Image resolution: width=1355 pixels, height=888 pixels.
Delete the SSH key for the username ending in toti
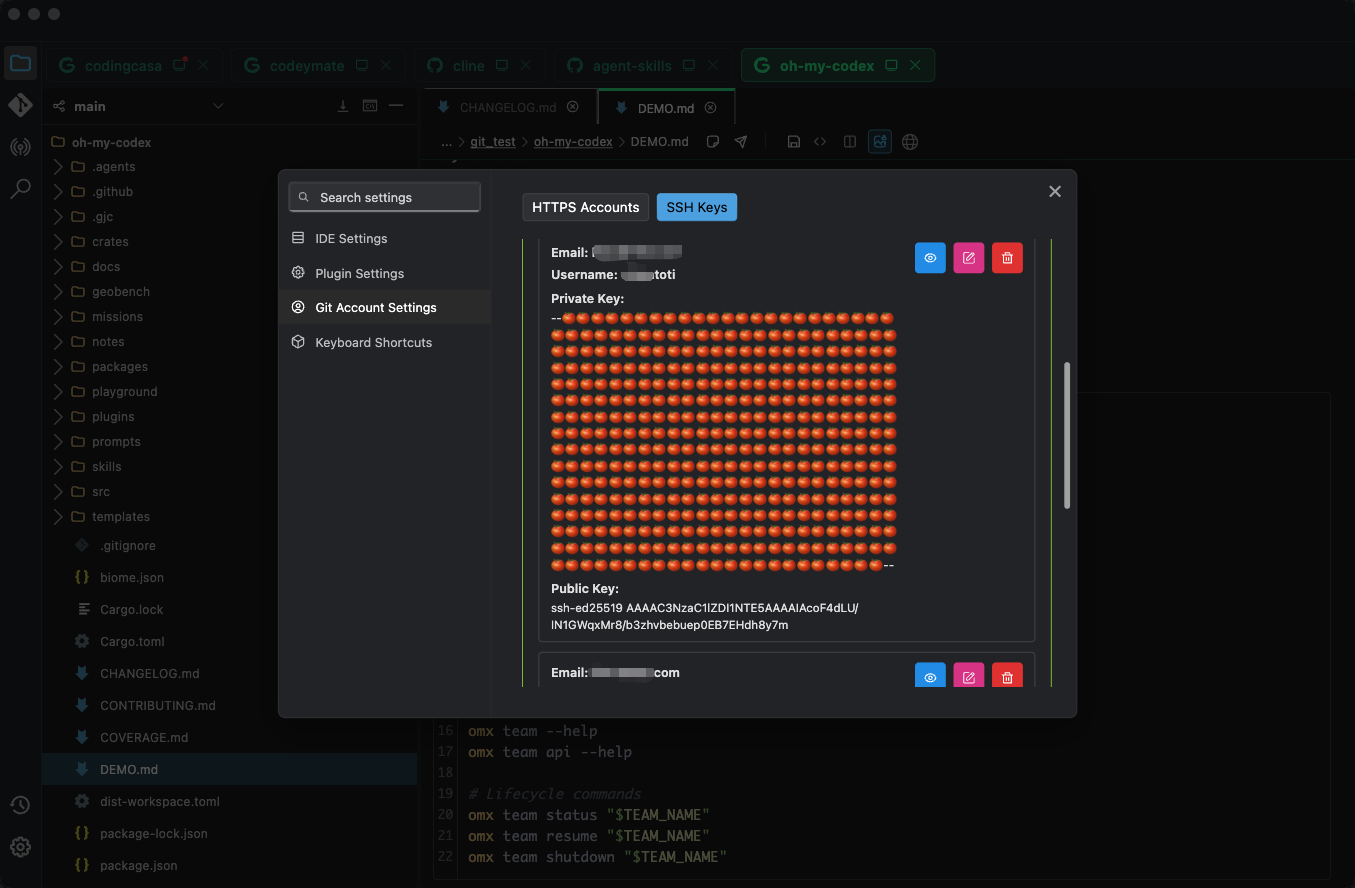tap(1007, 258)
